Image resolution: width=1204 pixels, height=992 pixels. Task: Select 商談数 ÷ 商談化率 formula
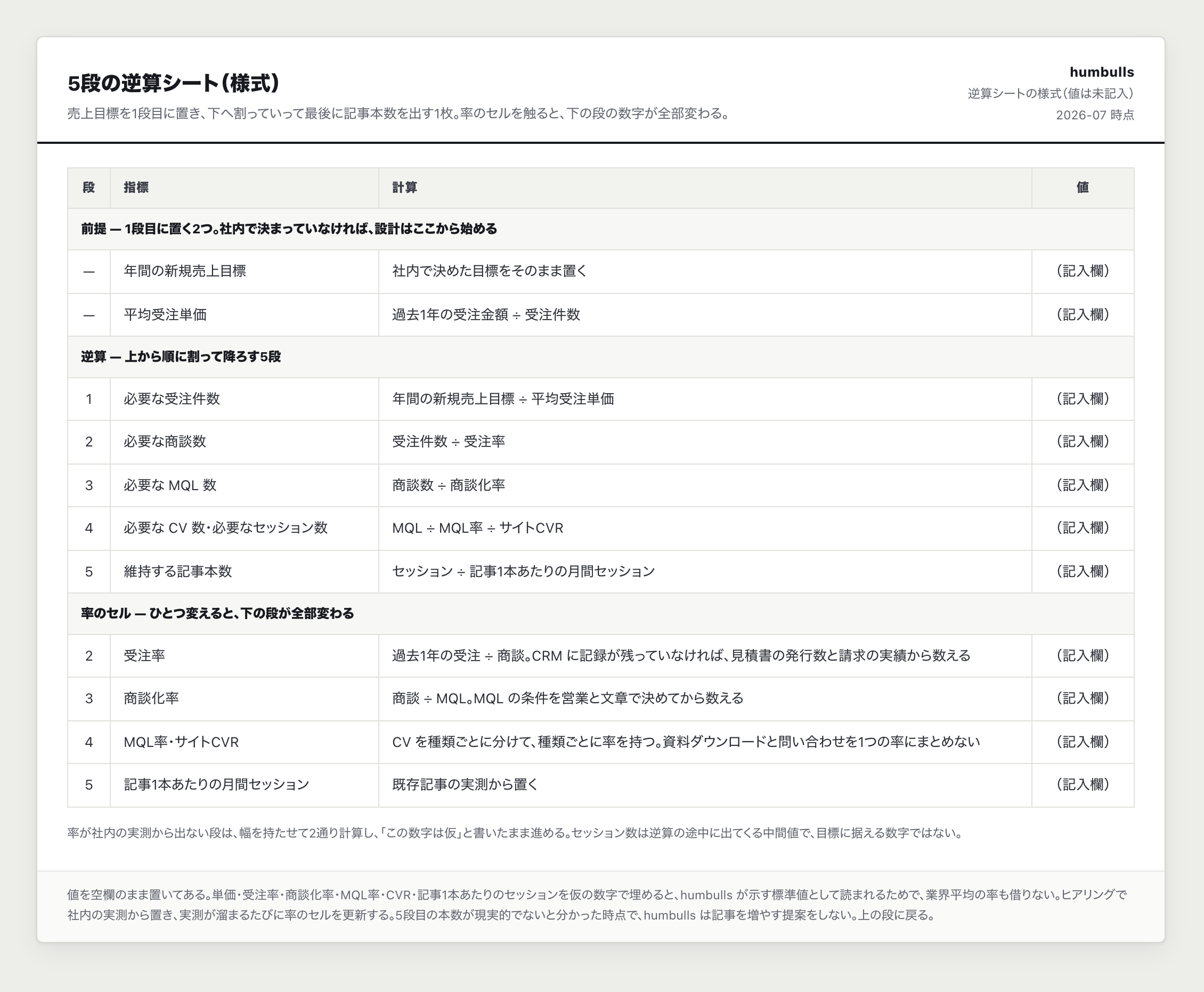coord(705,485)
